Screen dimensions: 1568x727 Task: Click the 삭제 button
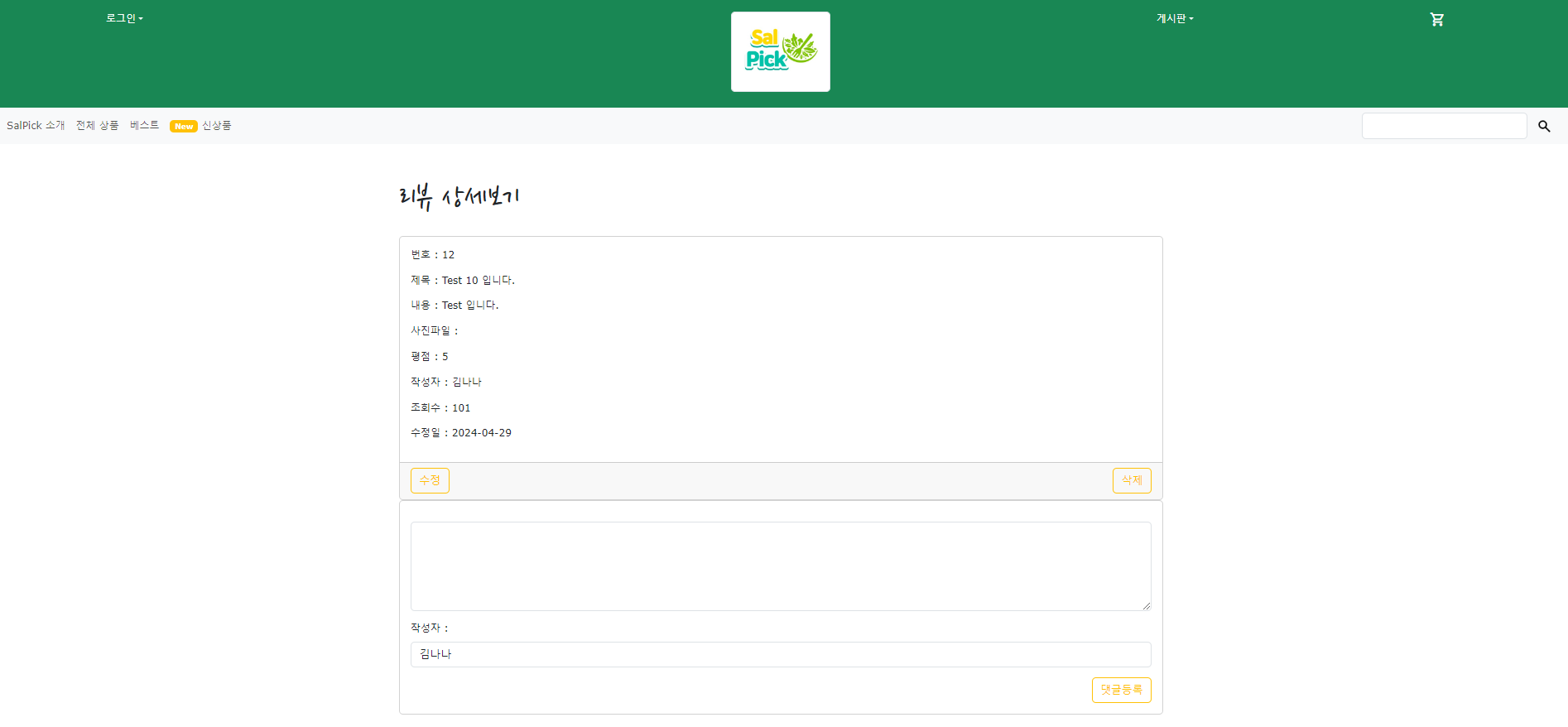coord(1132,480)
